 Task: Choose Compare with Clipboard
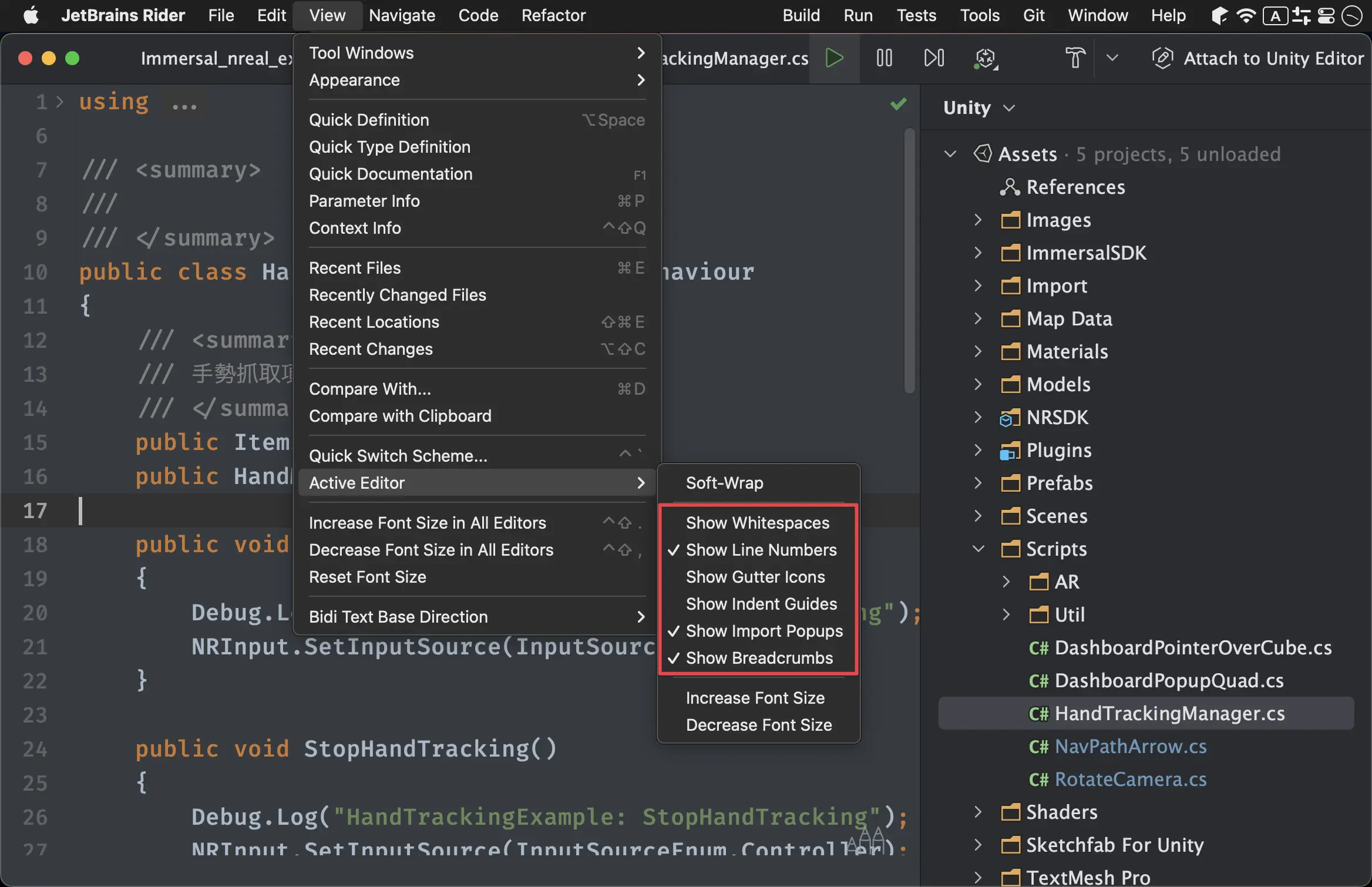[477, 416]
